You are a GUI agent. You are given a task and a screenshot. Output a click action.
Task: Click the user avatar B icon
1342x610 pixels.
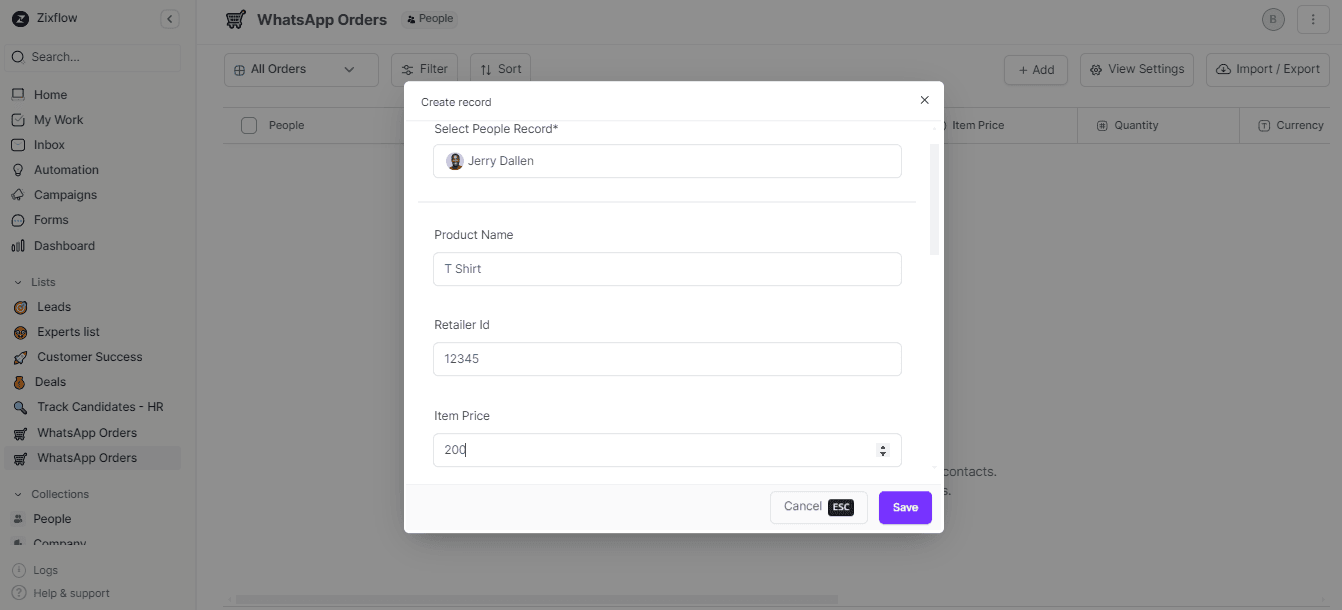[1272, 19]
